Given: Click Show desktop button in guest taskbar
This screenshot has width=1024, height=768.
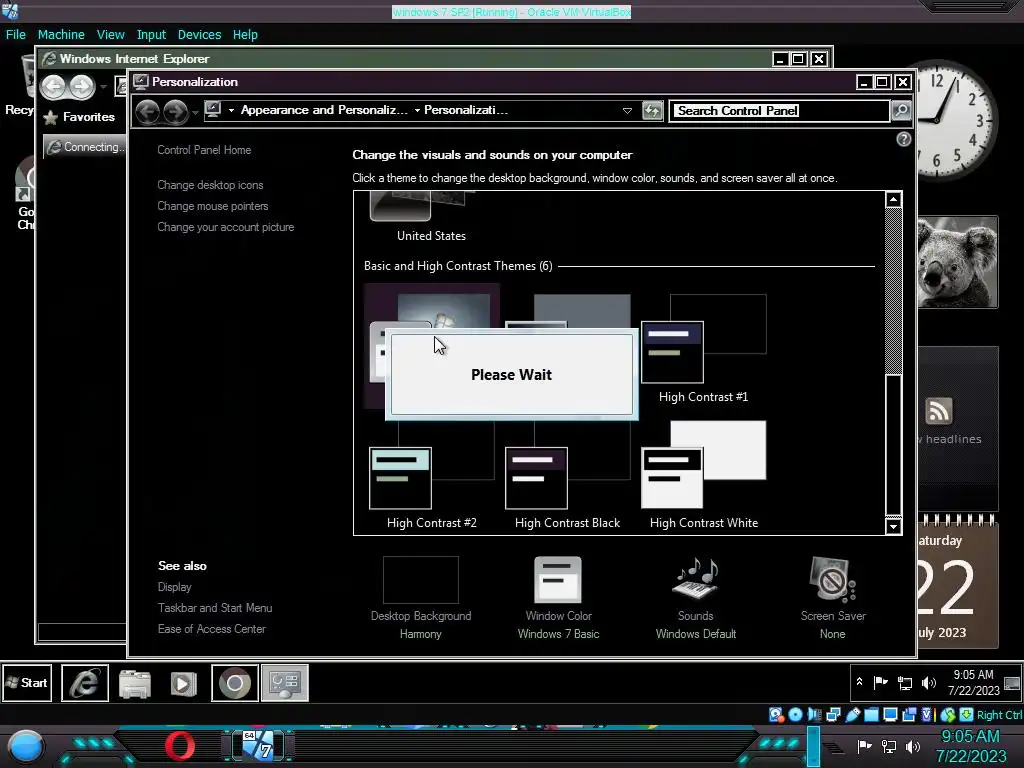Looking at the screenshot, I should coord(1012,683).
